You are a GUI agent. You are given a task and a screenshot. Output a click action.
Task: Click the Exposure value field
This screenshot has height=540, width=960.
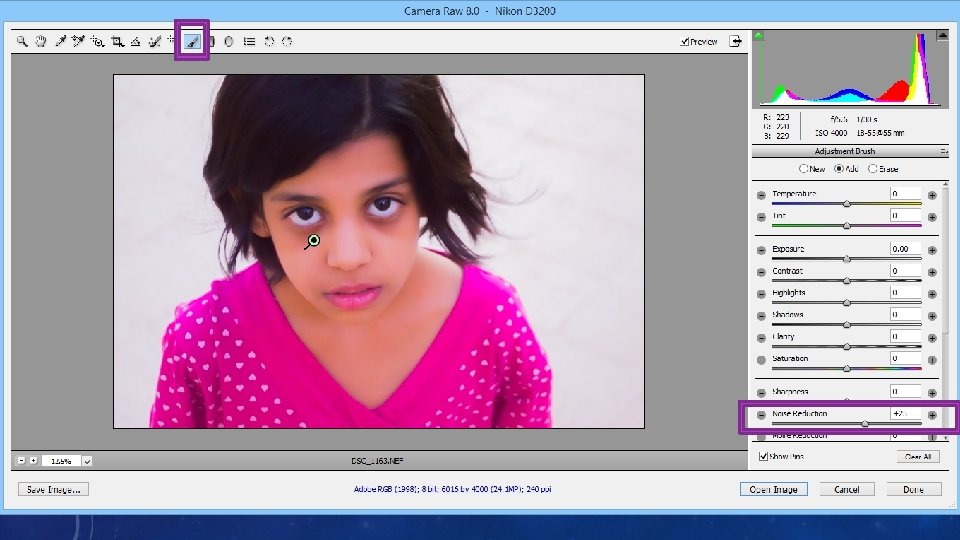(x=906, y=249)
